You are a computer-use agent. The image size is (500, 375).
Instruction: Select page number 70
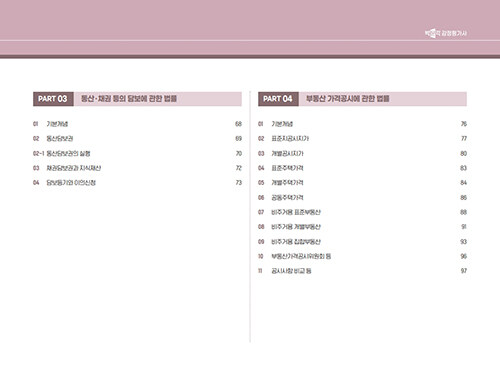239,154
